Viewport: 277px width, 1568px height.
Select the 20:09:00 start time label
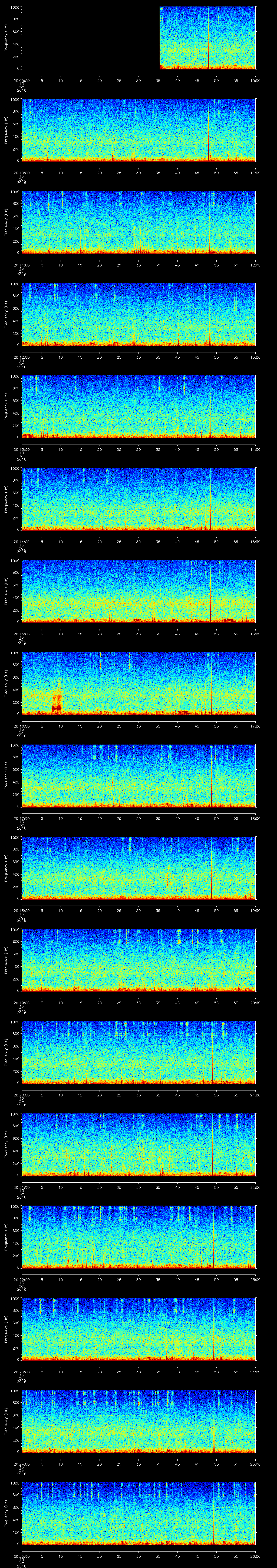point(22,80)
